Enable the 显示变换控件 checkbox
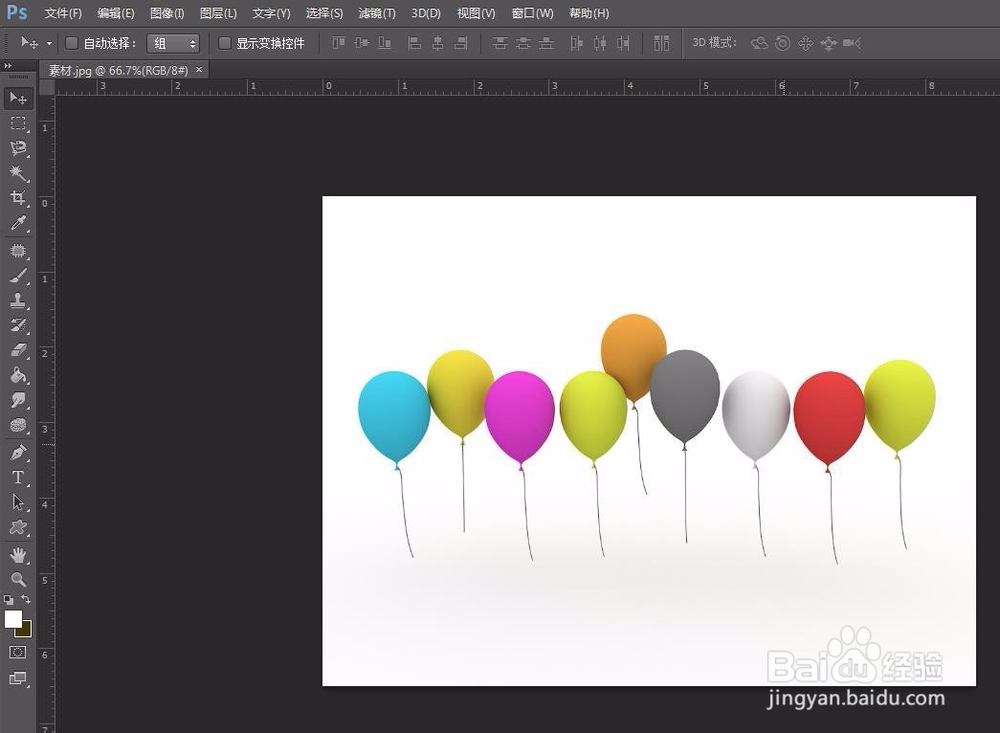1000x733 pixels. [x=224, y=43]
